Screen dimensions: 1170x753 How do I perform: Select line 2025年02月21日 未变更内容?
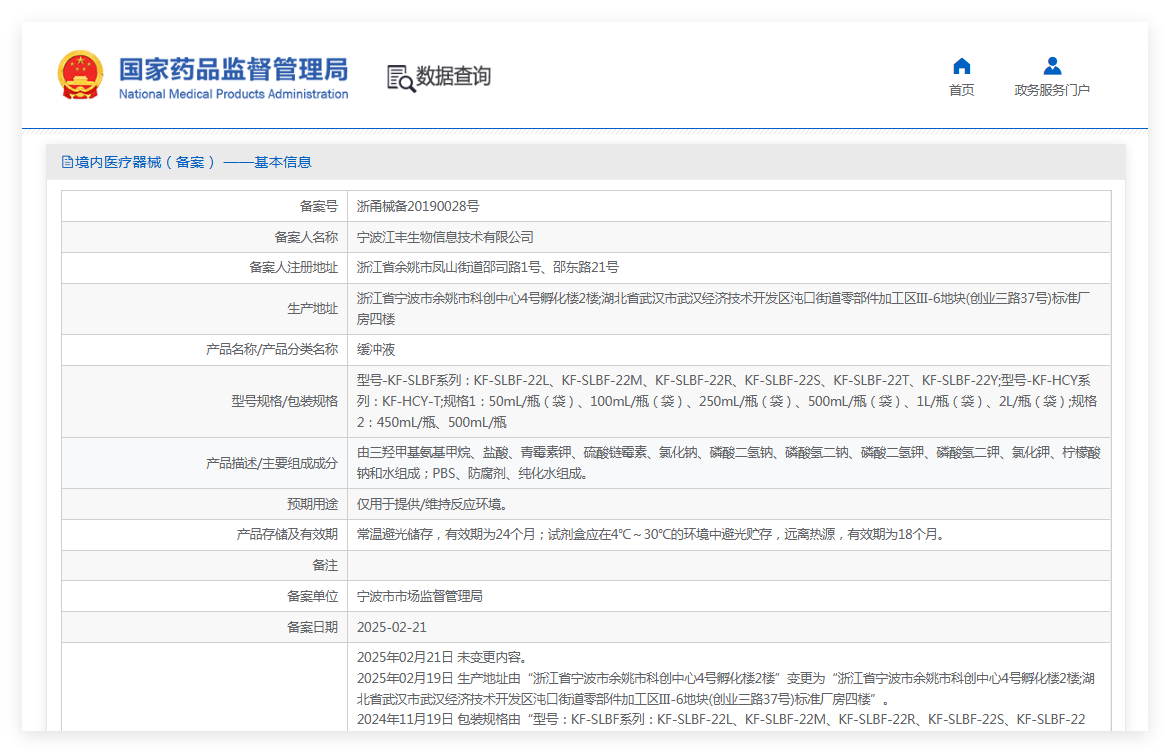443,657
